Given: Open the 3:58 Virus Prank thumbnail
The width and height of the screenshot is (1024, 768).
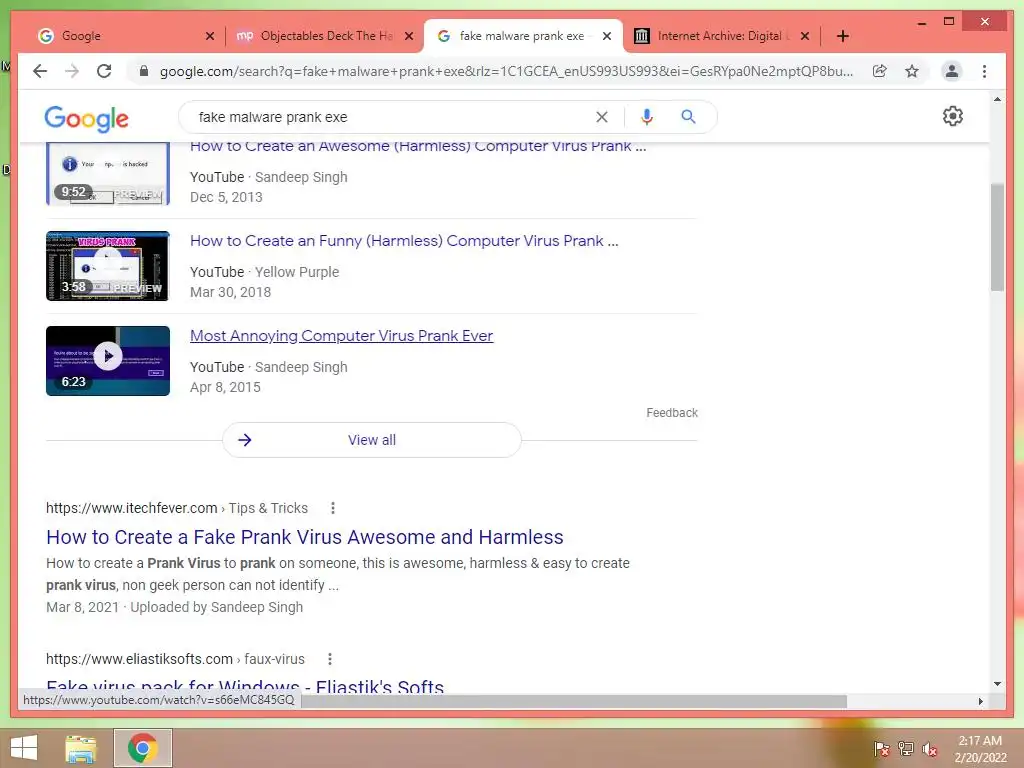Looking at the screenshot, I should [x=108, y=266].
